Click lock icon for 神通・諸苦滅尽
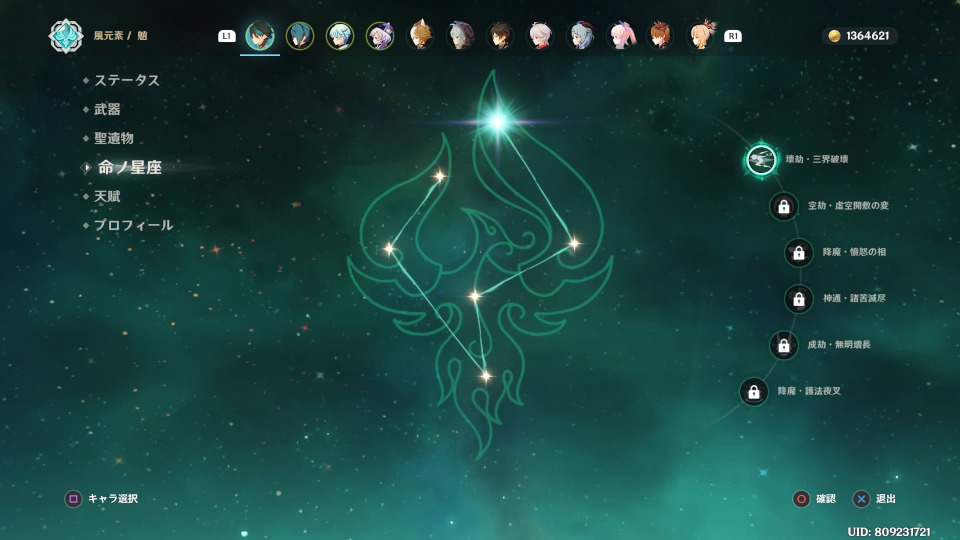The height and width of the screenshot is (540, 960). tap(798, 299)
